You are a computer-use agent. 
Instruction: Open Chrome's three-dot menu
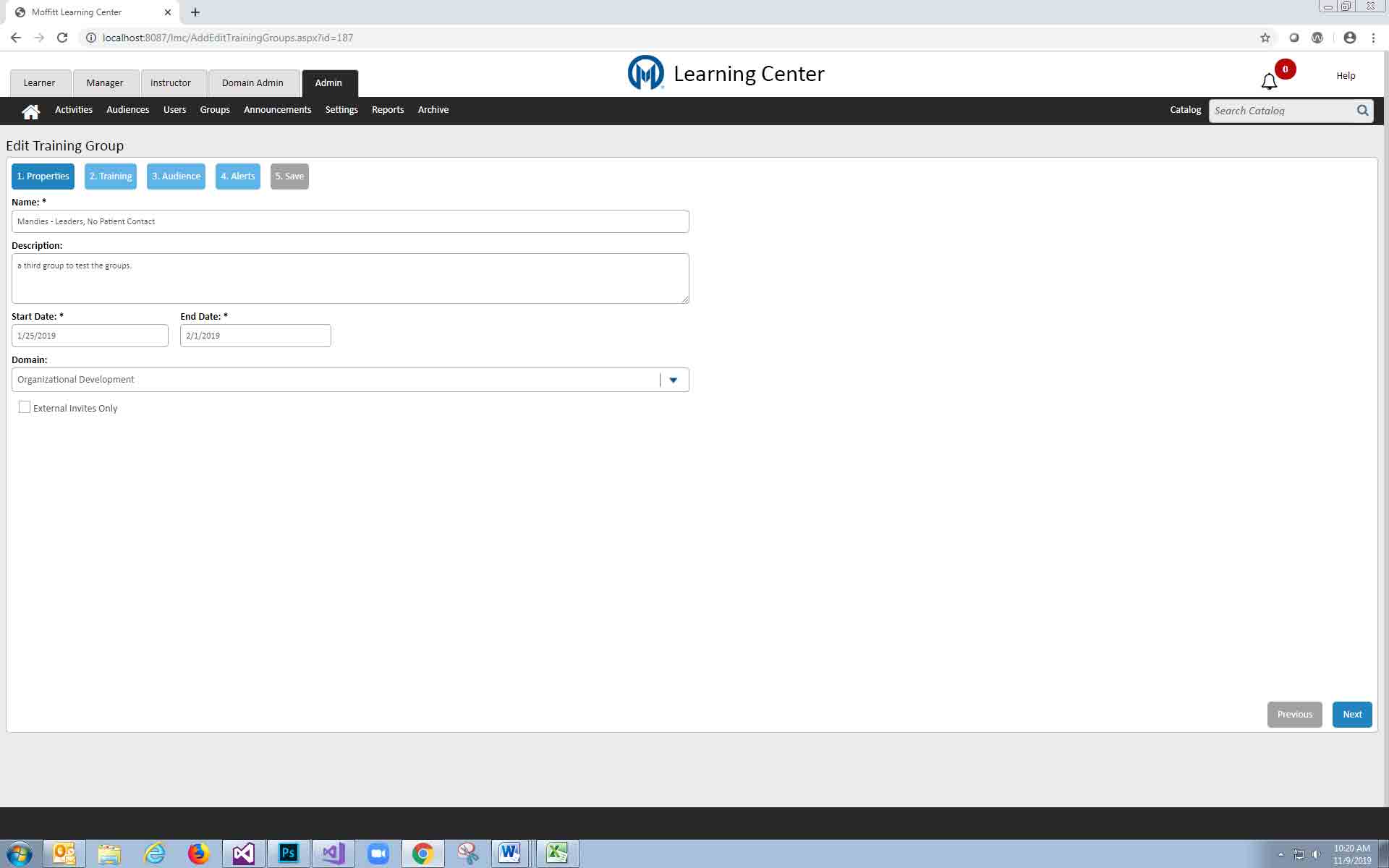1373,38
